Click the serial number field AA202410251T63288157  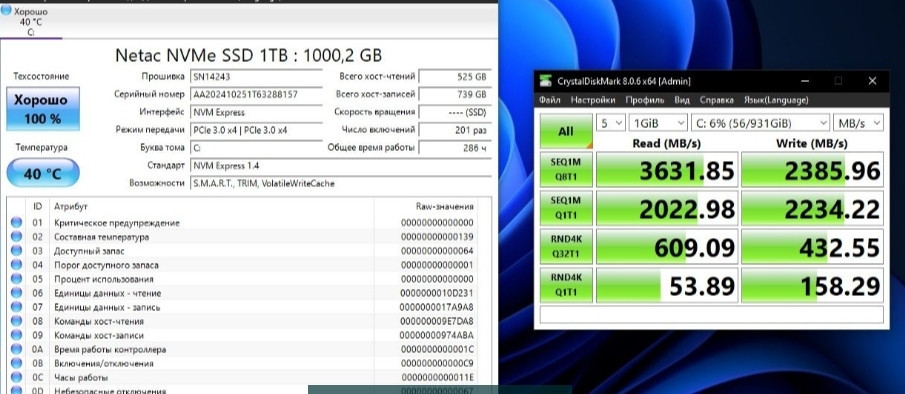[256, 95]
